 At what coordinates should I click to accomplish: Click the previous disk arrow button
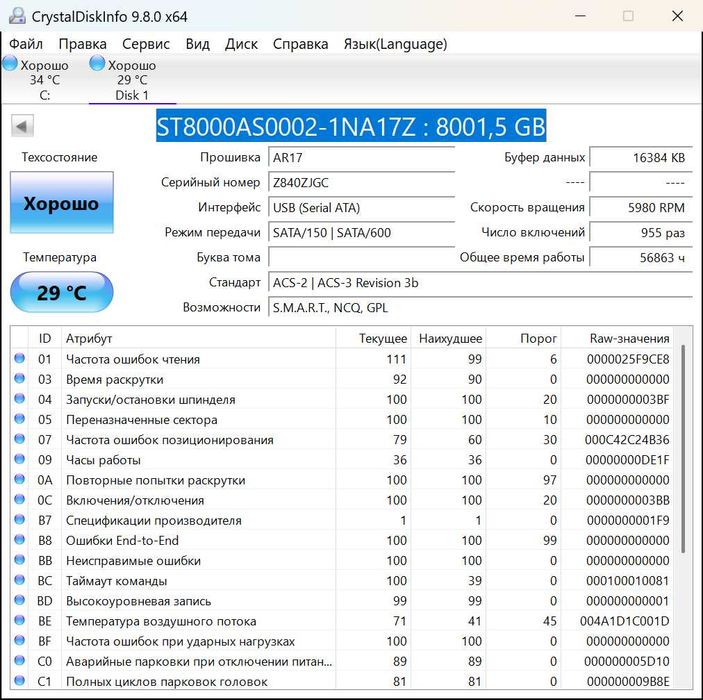22,126
